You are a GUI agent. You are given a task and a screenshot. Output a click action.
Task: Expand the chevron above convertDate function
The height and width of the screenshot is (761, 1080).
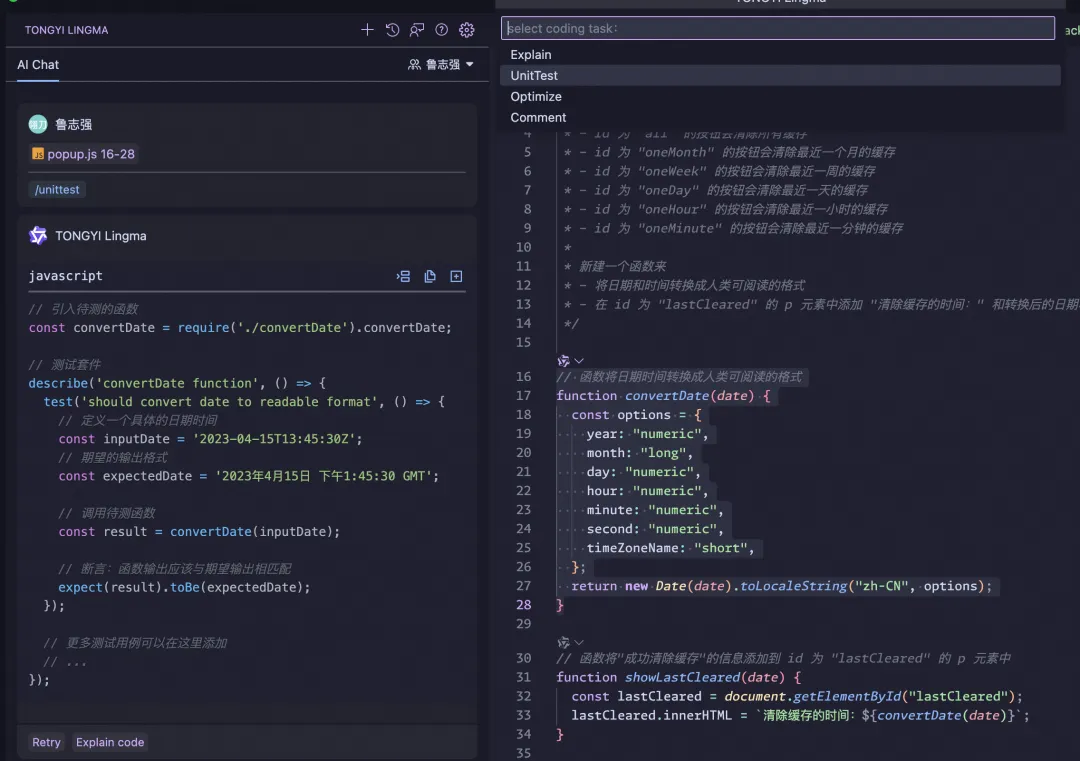[x=579, y=361]
